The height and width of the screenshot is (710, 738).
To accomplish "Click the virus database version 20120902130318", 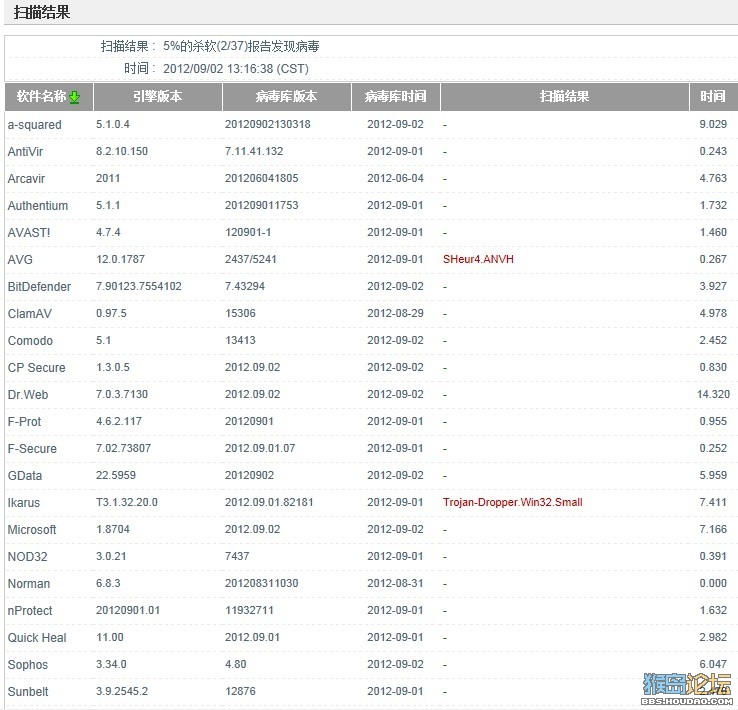I will click(x=268, y=124).
